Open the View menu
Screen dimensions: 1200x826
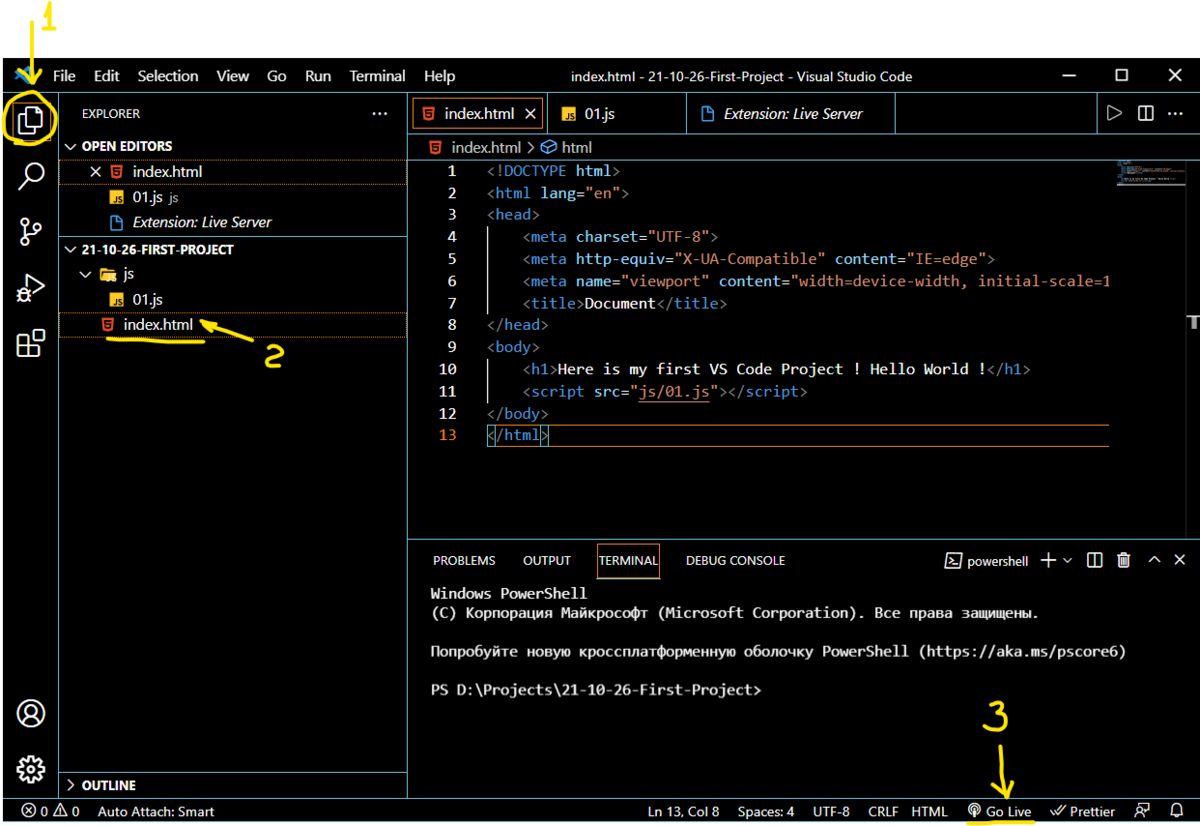[x=233, y=76]
